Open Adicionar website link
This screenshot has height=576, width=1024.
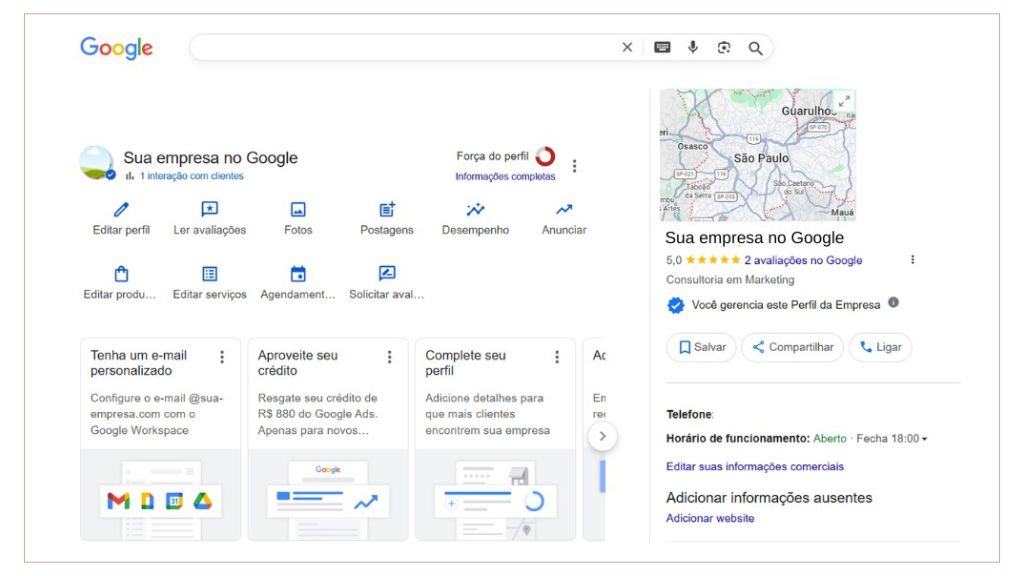coord(710,518)
